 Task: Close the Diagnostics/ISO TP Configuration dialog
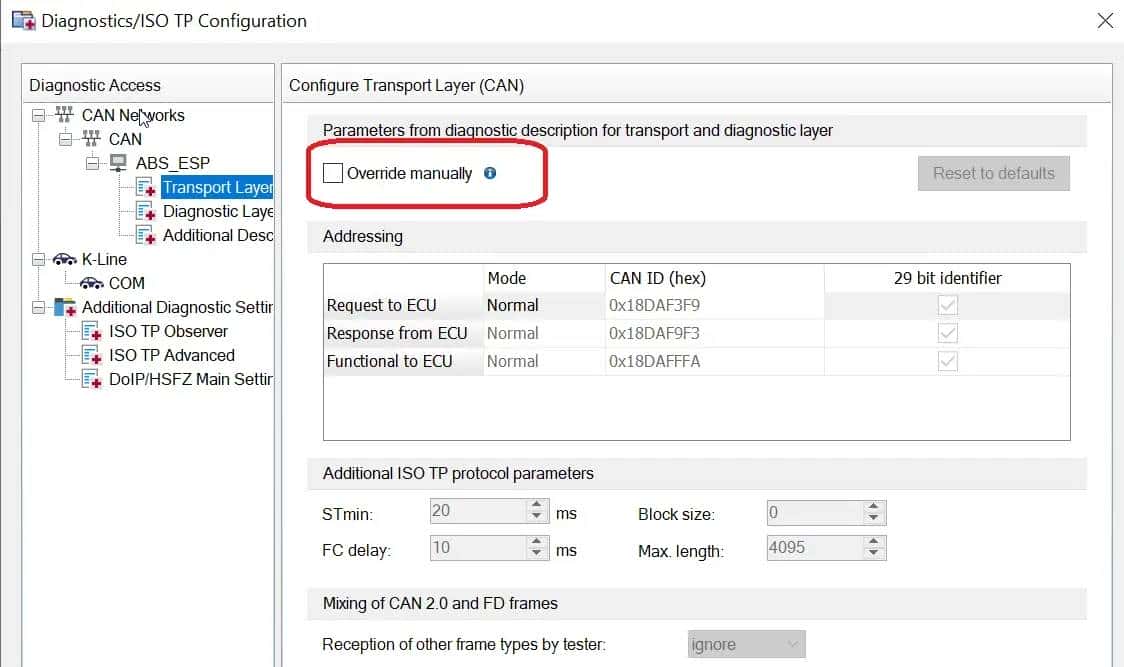1105,20
